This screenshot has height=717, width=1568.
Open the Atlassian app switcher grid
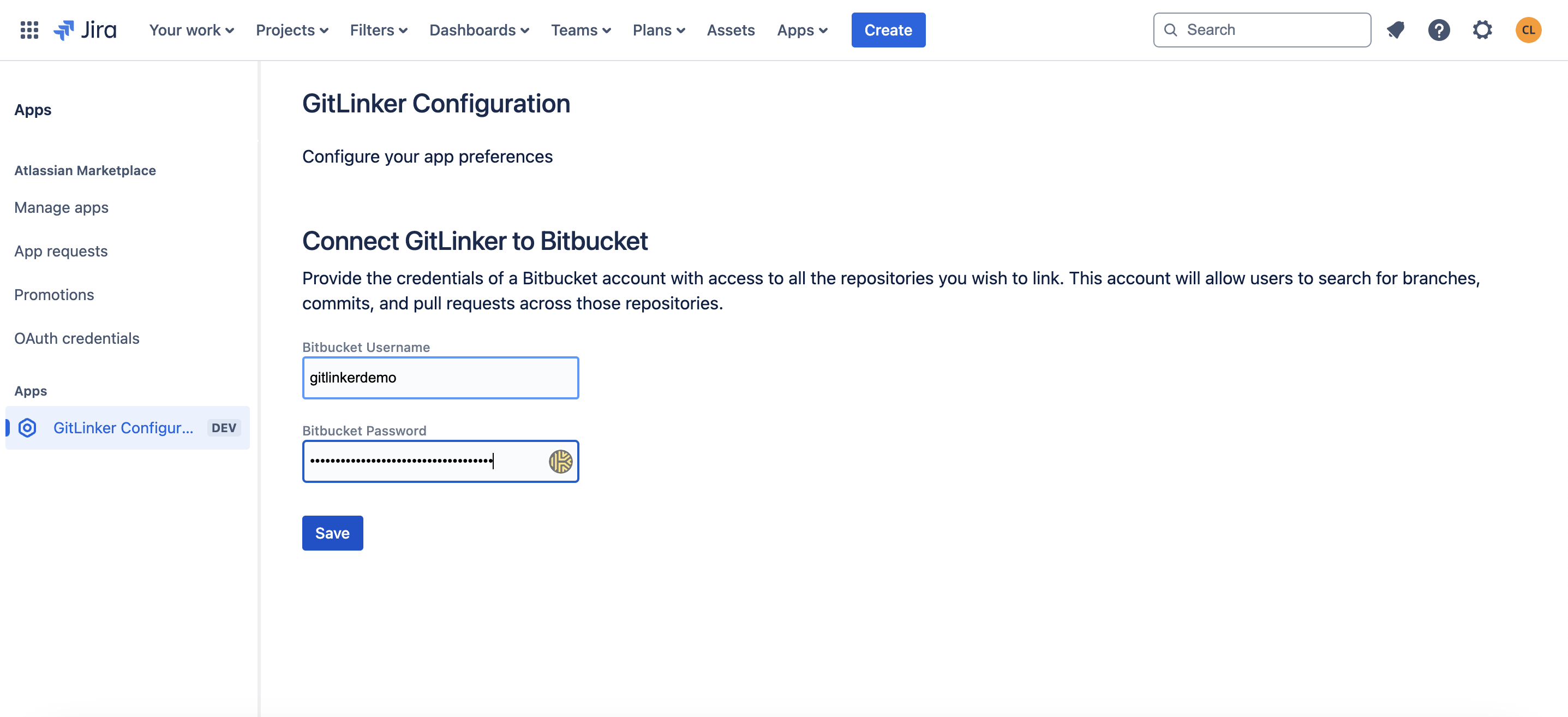click(28, 30)
